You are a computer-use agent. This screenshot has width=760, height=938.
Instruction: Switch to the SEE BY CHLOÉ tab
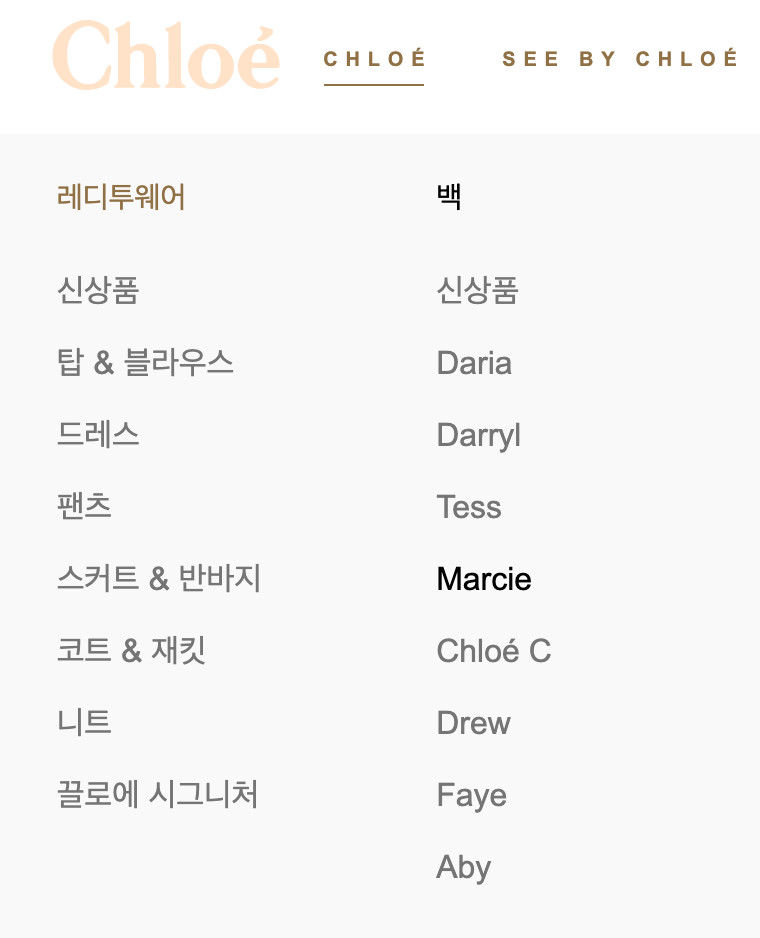pos(621,59)
